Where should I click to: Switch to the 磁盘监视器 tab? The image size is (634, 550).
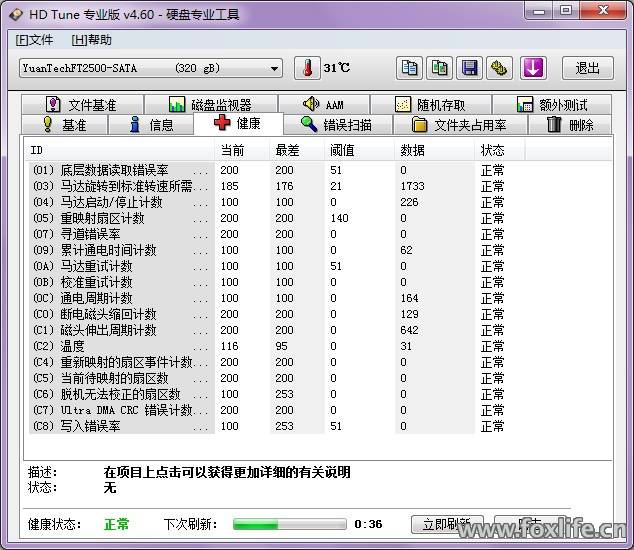tap(211, 105)
